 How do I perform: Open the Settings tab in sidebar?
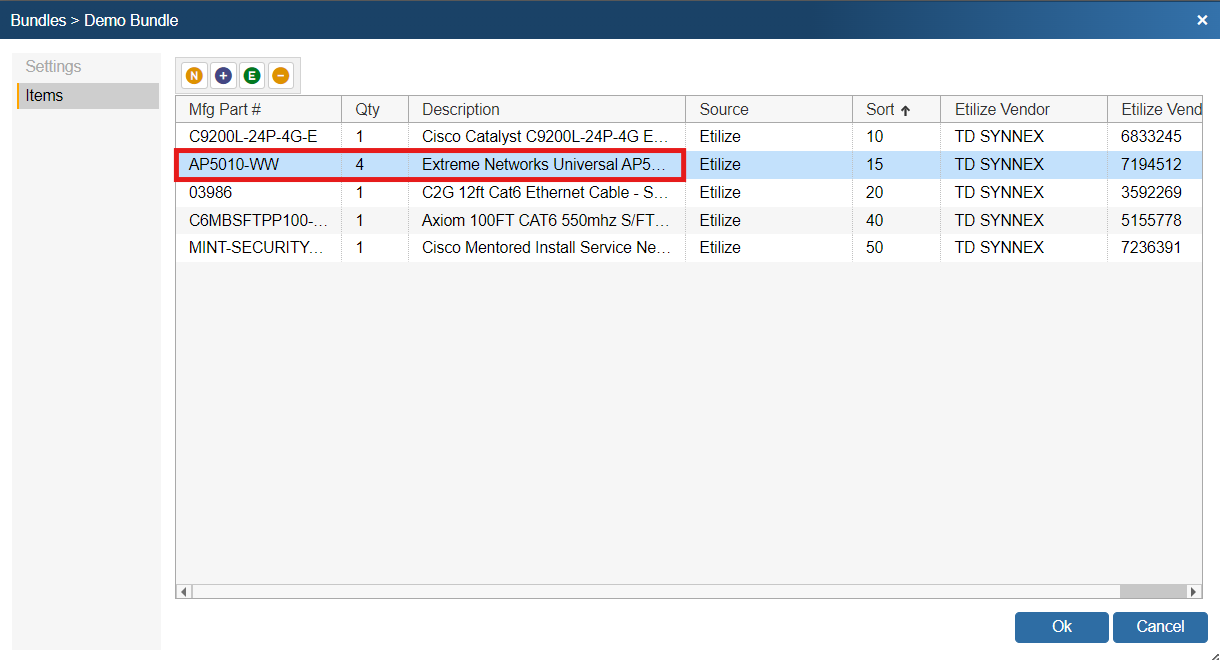pos(54,67)
